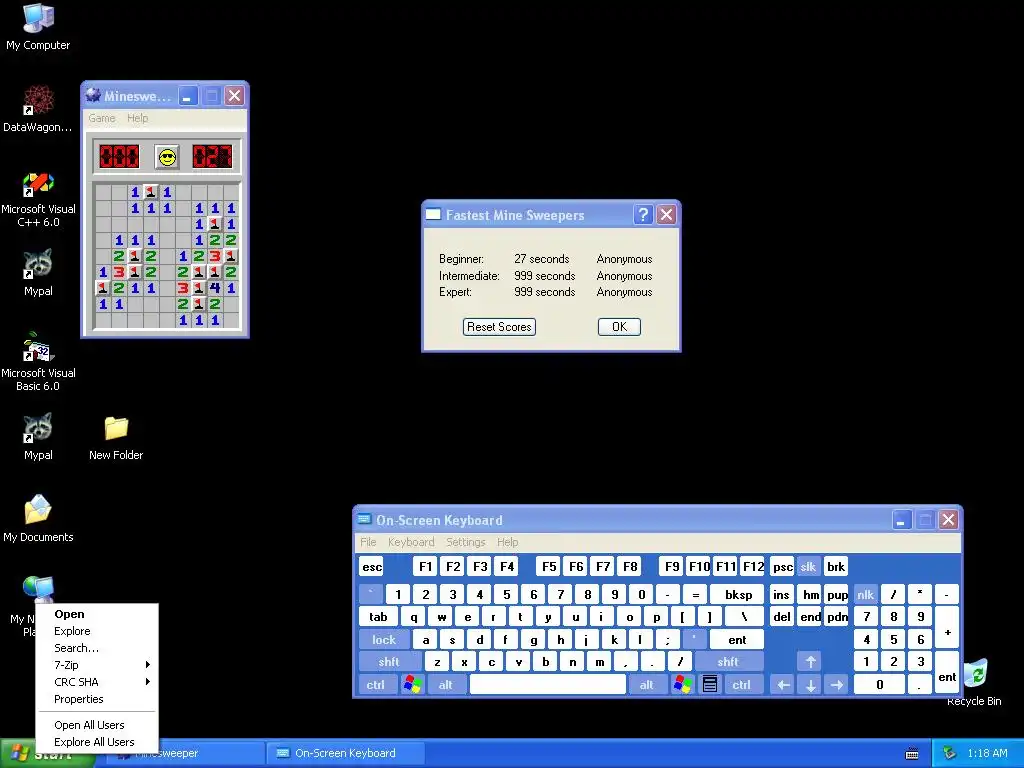Open the Help menu in Minesweeper

[138, 118]
